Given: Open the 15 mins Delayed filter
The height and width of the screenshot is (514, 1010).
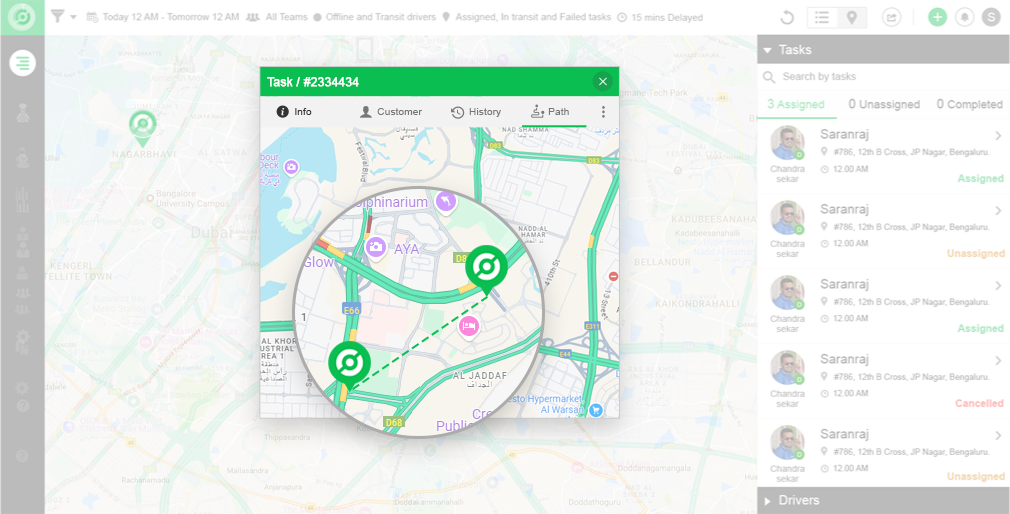Looking at the screenshot, I should point(660,17).
